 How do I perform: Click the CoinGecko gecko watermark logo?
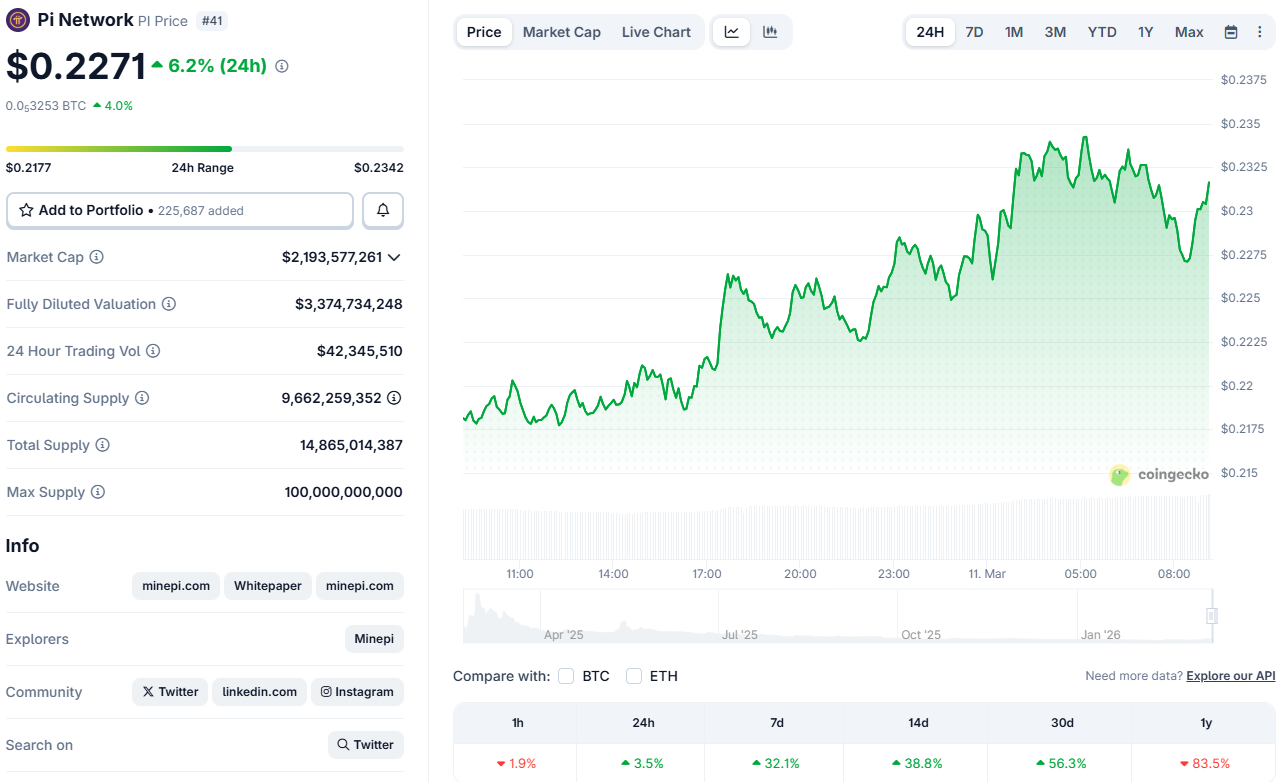coord(1118,474)
